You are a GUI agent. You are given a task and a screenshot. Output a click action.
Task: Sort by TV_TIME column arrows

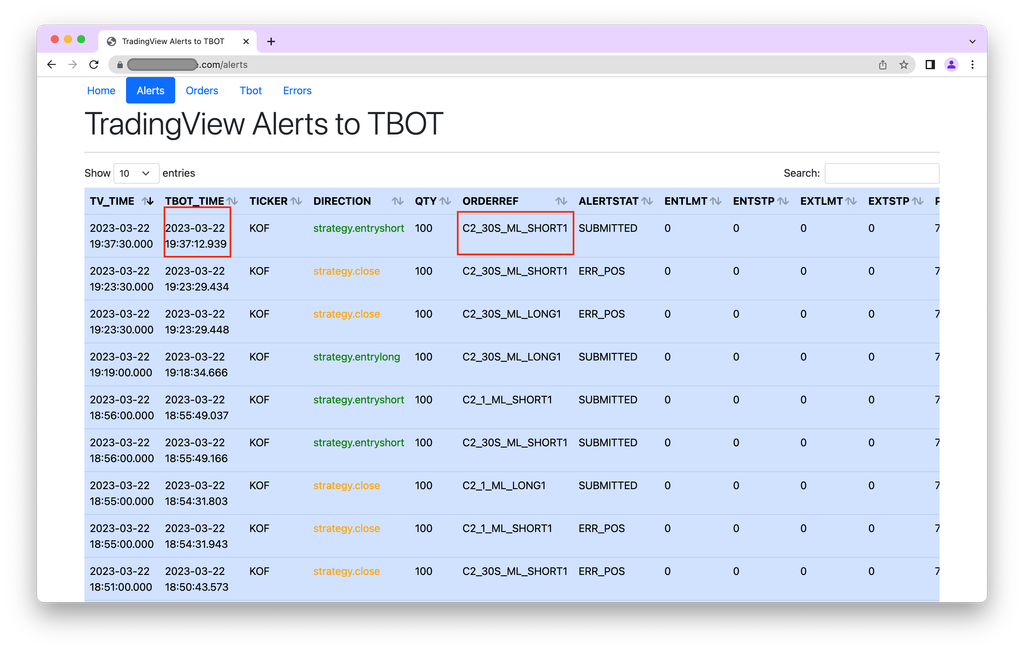tap(148, 201)
